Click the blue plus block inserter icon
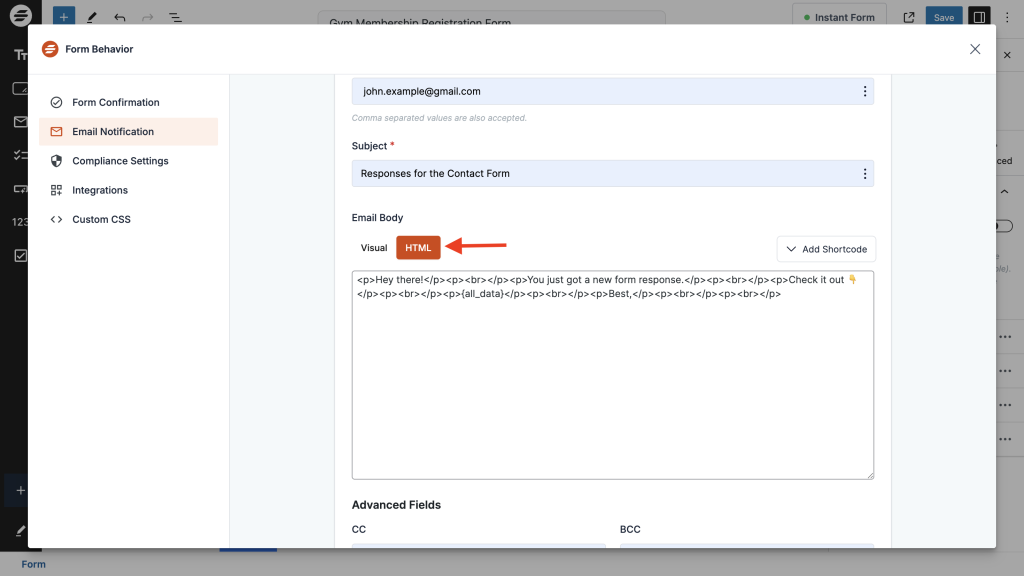 (x=63, y=17)
